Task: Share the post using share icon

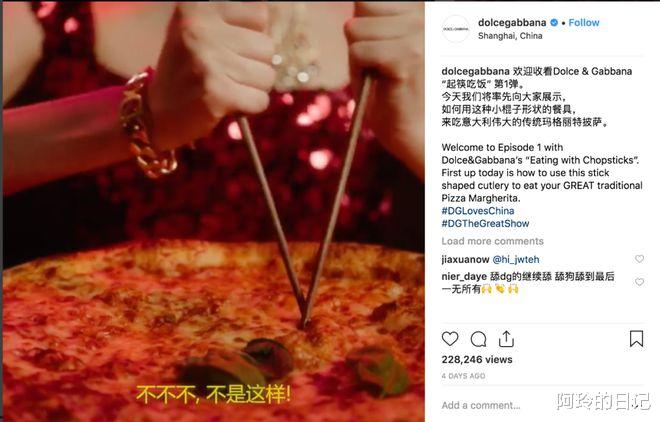Action: tap(506, 339)
